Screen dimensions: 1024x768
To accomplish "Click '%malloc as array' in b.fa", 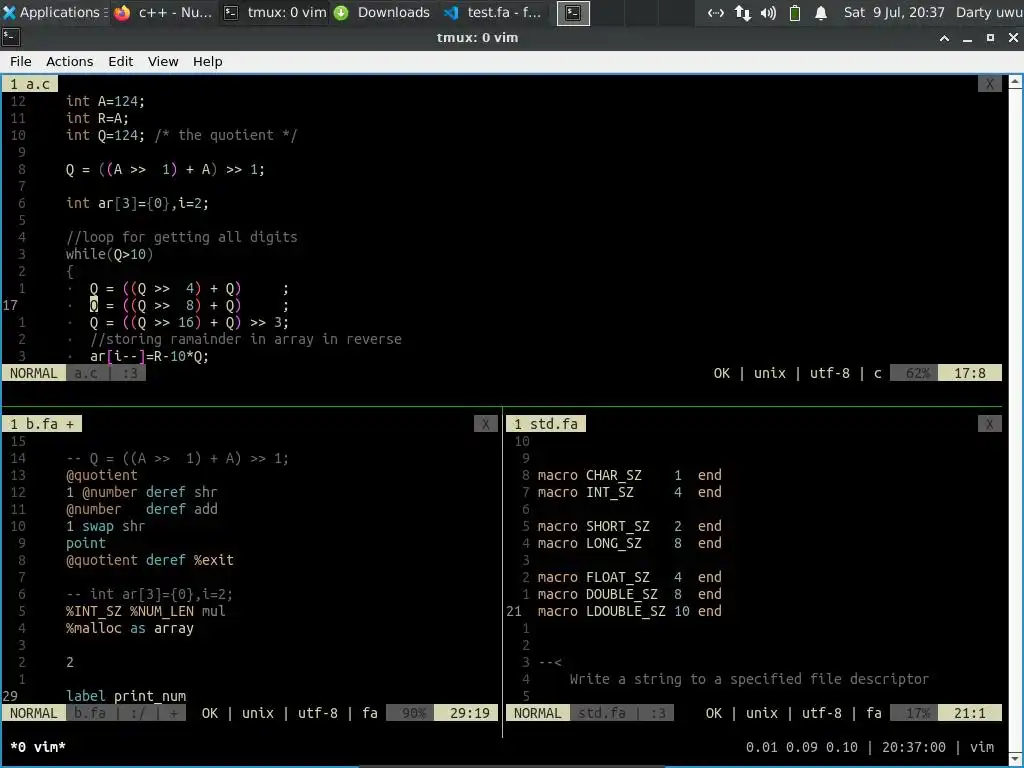I will pyautogui.click(x=130, y=628).
